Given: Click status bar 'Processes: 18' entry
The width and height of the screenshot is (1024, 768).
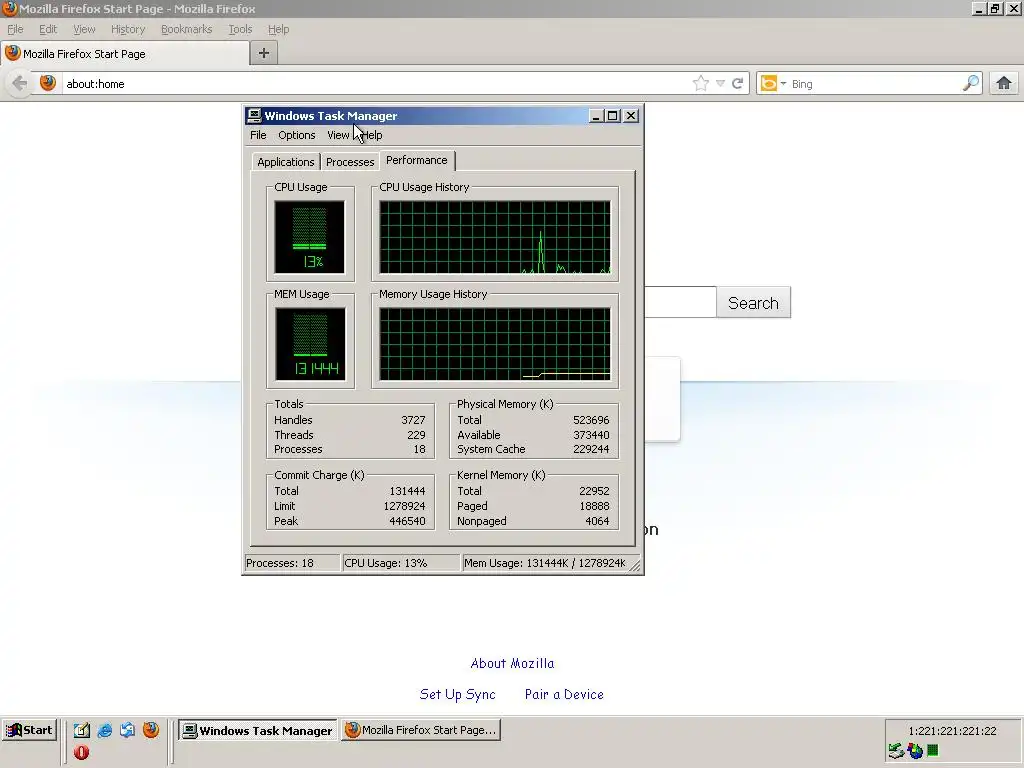Looking at the screenshot, I should [x=291, y=563].
